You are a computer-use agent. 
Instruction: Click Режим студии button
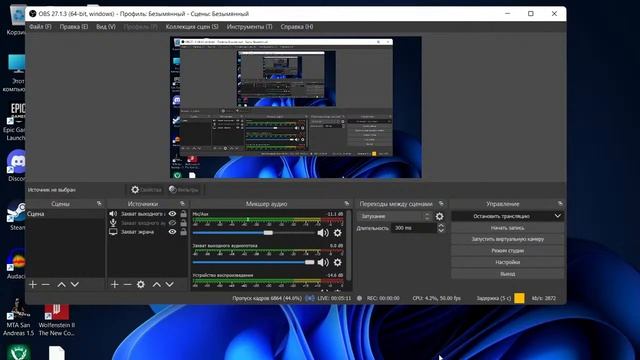508,251
